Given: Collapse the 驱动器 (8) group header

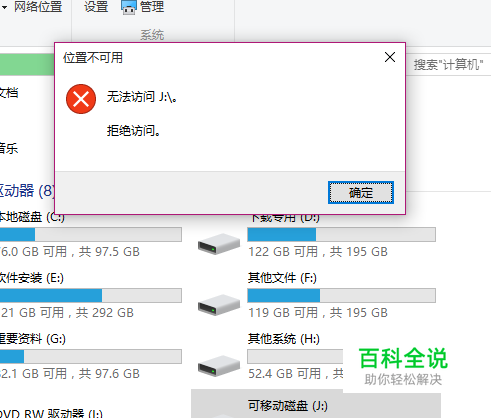Looking at the screenshot, I should point(27,191).
